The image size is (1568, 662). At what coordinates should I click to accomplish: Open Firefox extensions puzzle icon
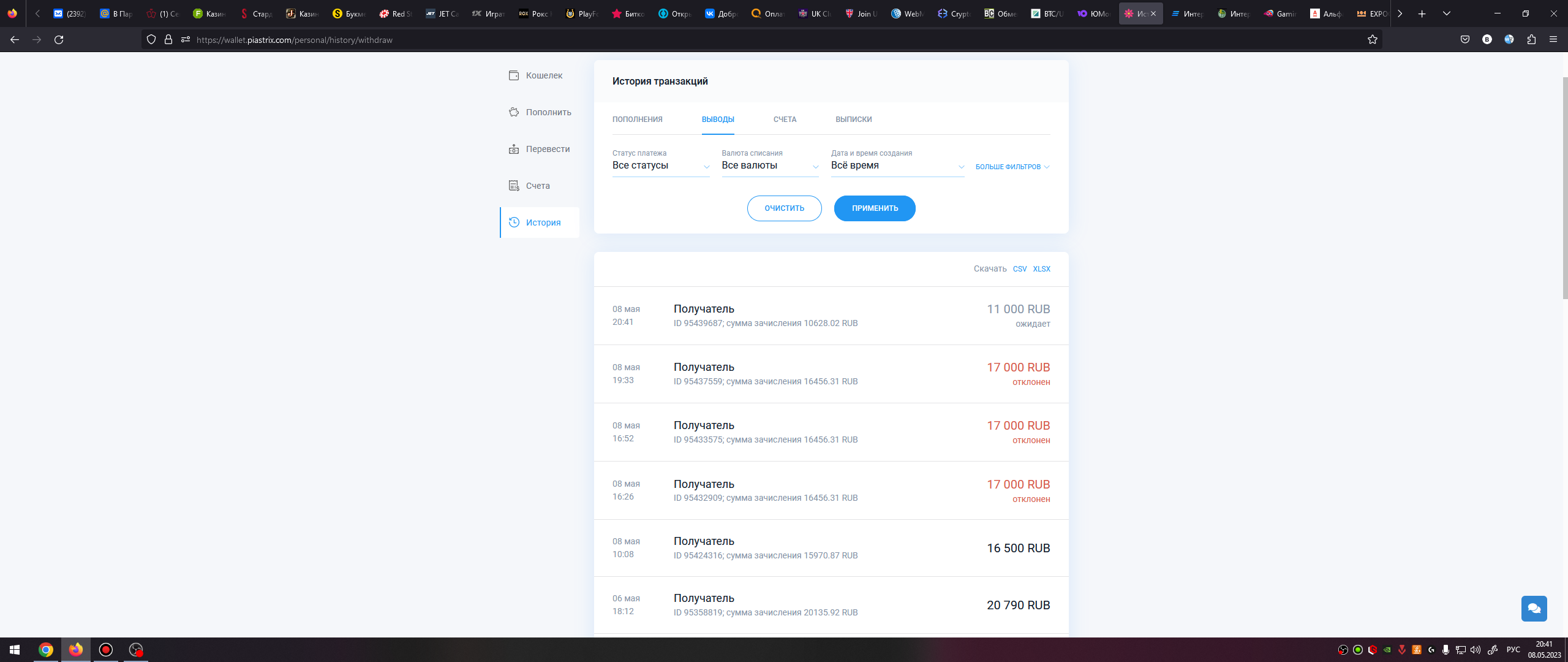pos(1531,40)
